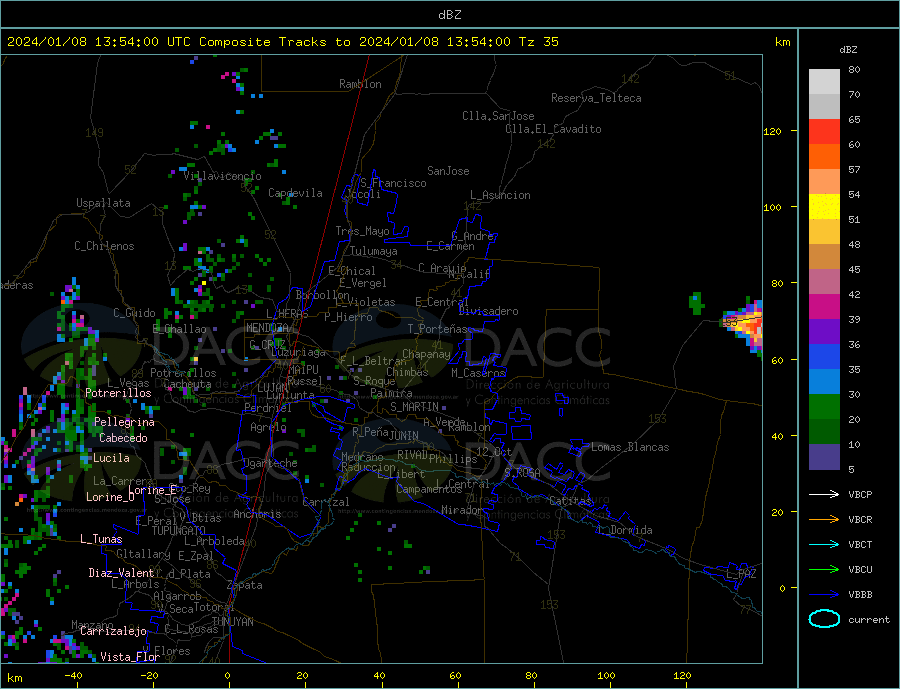Click the Carrizal label
Image resolution: width=900 pixels, height=689 pixels.
[x=326, y=502]
